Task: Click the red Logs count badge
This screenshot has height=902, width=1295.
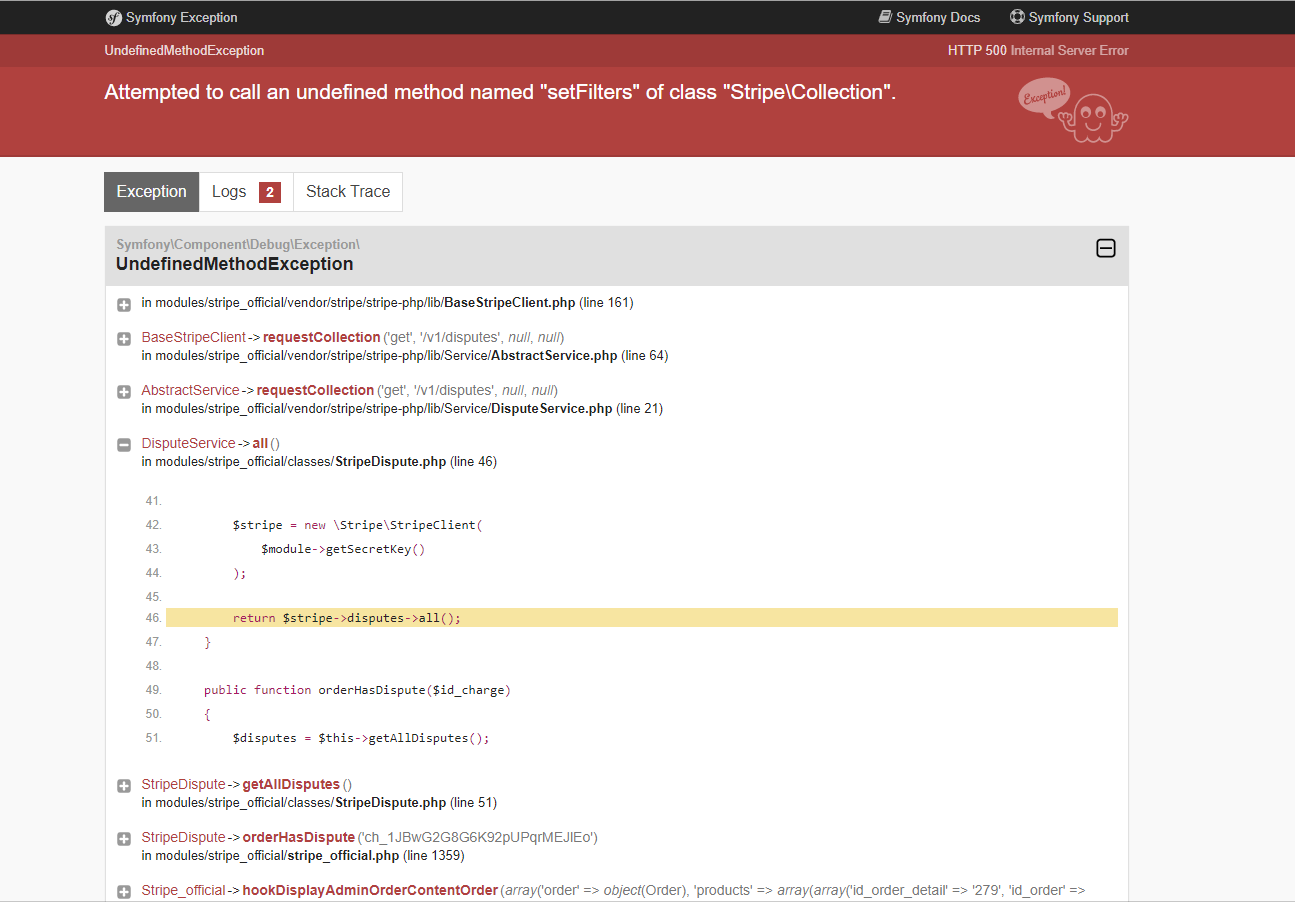Action: pyautogui.click(x=270, y=192)
